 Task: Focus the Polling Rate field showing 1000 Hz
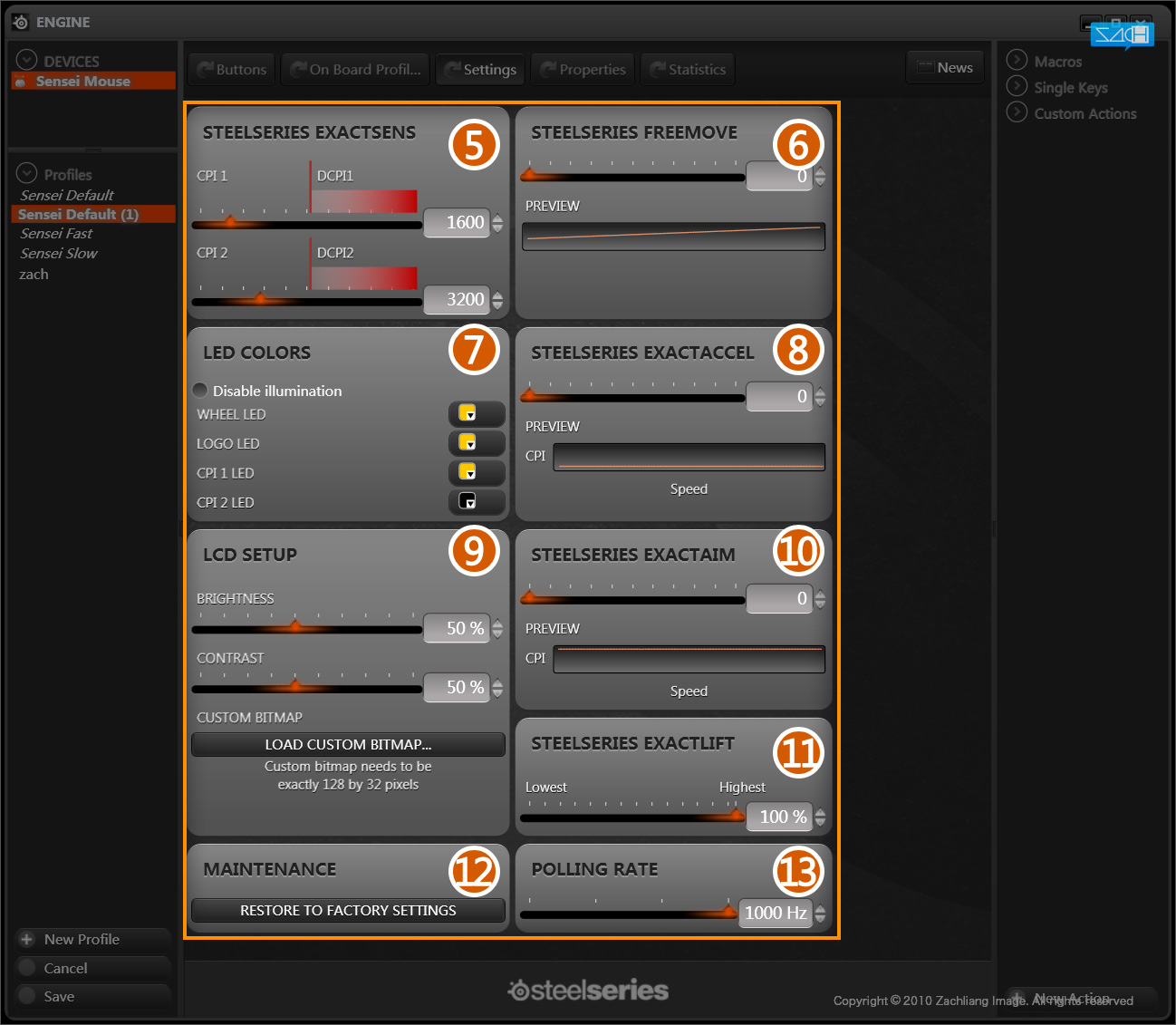[x=776, y=913]
